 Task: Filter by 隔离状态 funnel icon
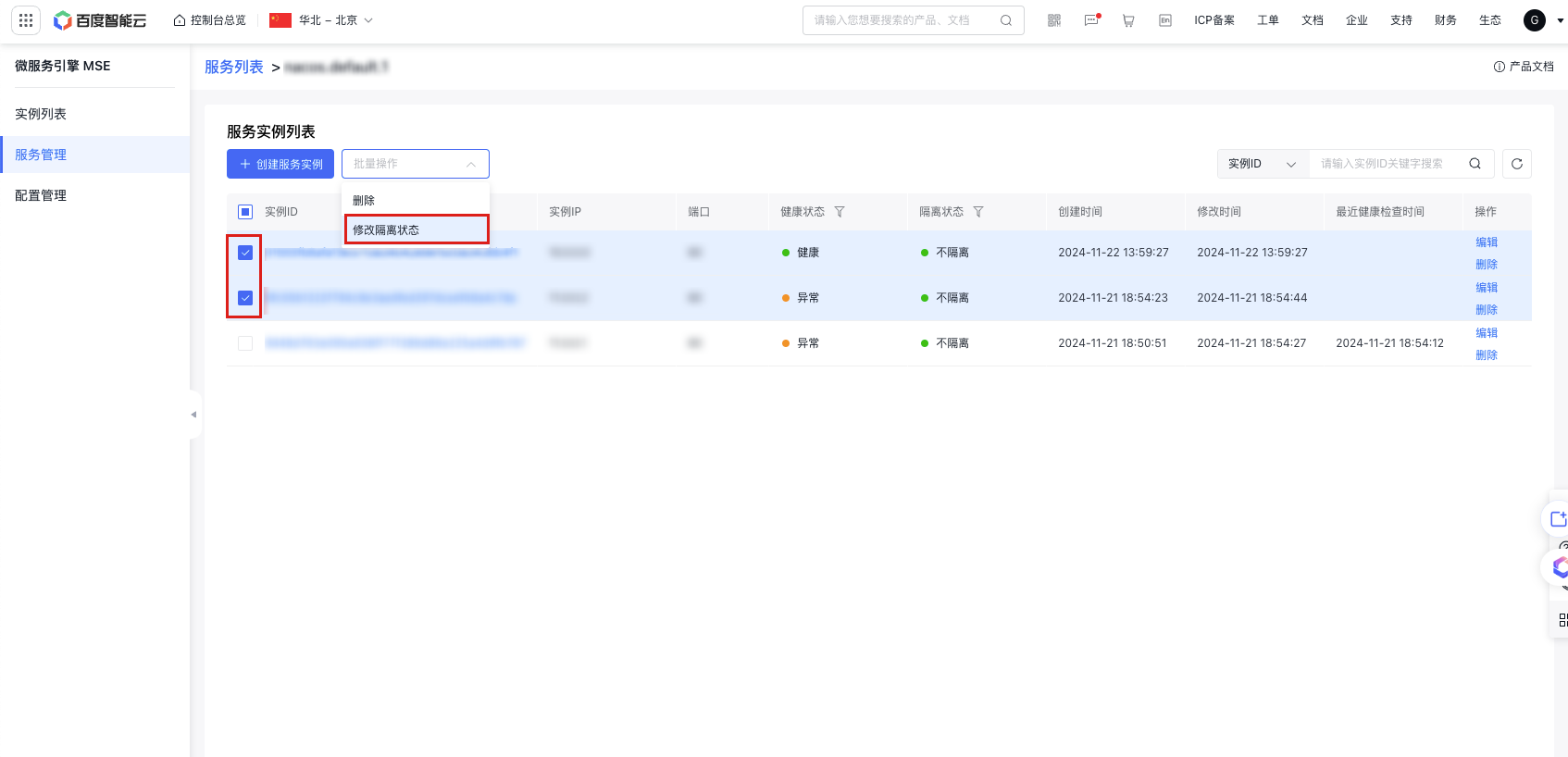(x=978, y=212)
